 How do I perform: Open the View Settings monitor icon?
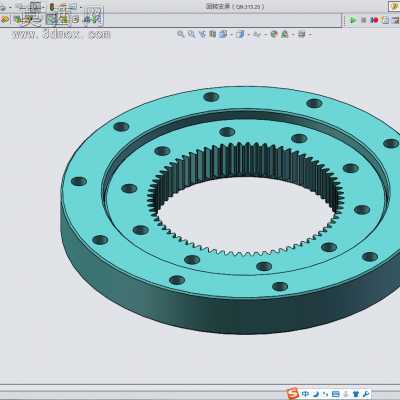pyautogui.click(x=301, y=34)
